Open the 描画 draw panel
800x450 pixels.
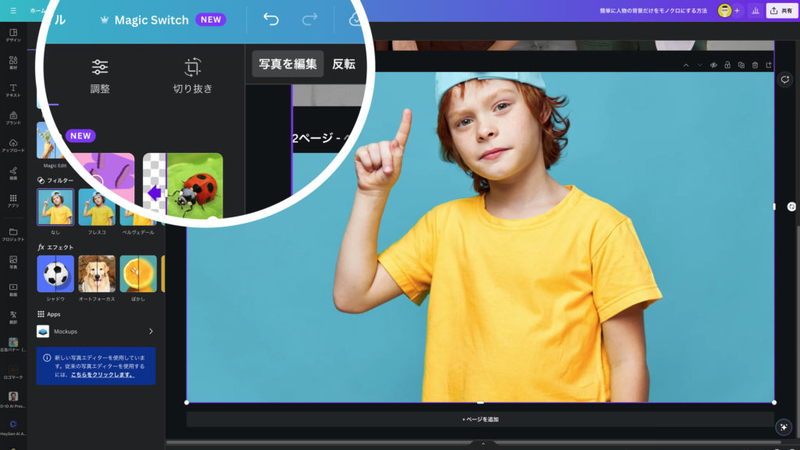coord(13,173)
